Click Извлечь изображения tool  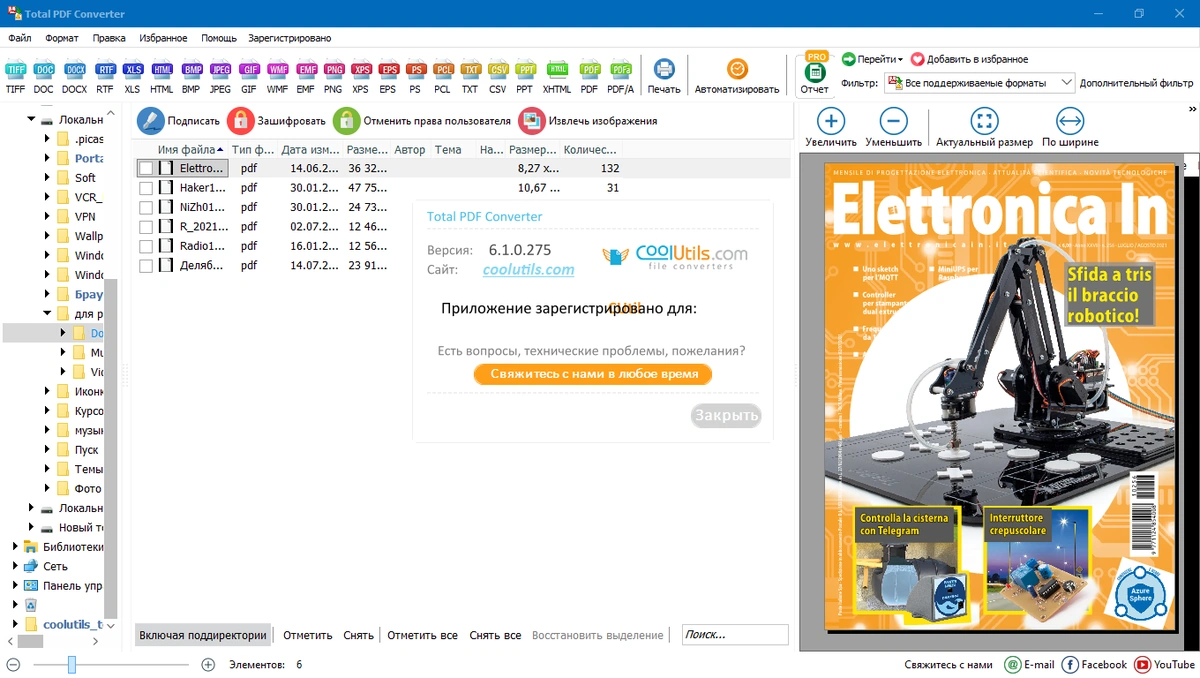click(x=588, y=121)
